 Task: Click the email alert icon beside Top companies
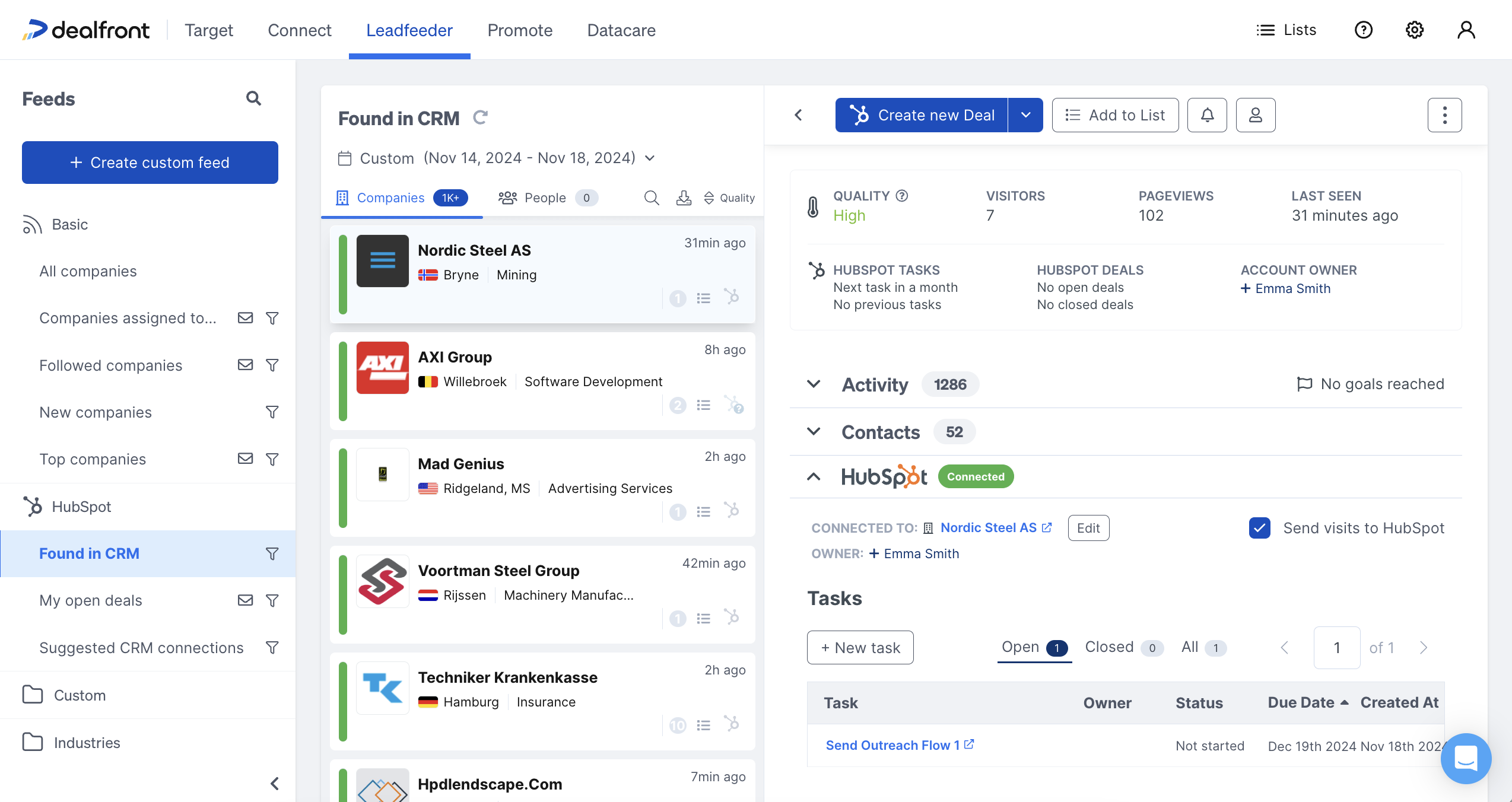245,459
